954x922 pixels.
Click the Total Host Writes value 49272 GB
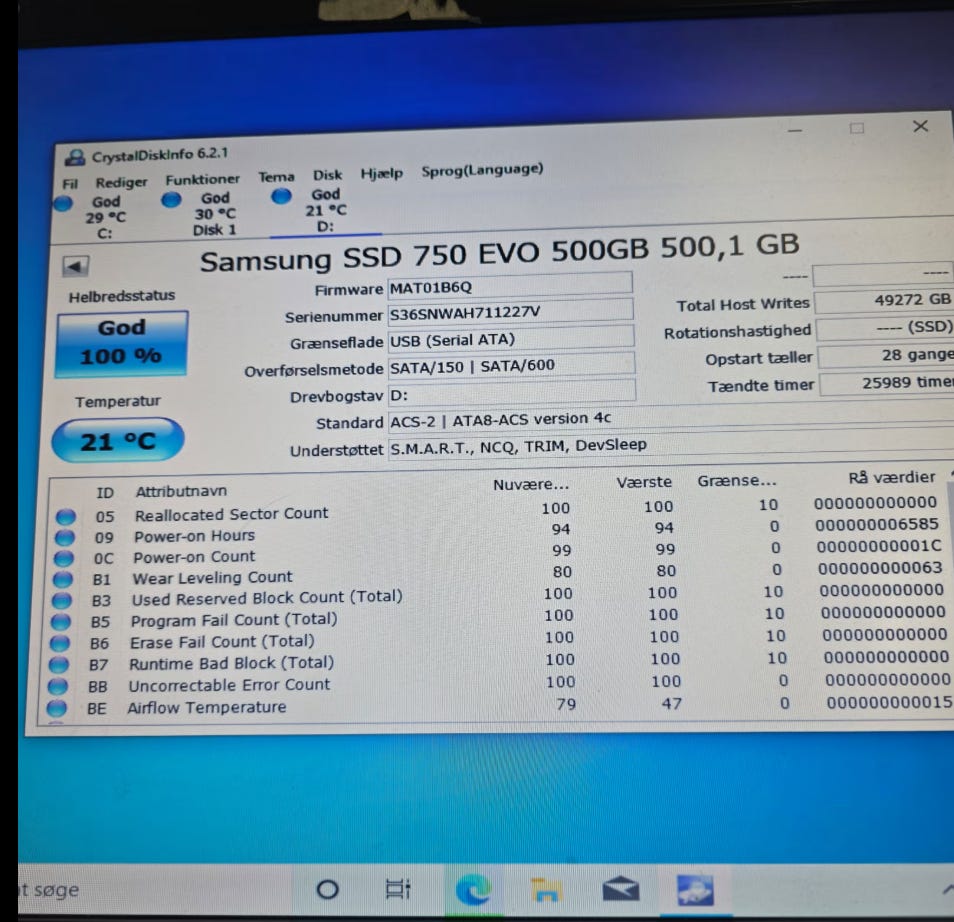pos(884,300)
